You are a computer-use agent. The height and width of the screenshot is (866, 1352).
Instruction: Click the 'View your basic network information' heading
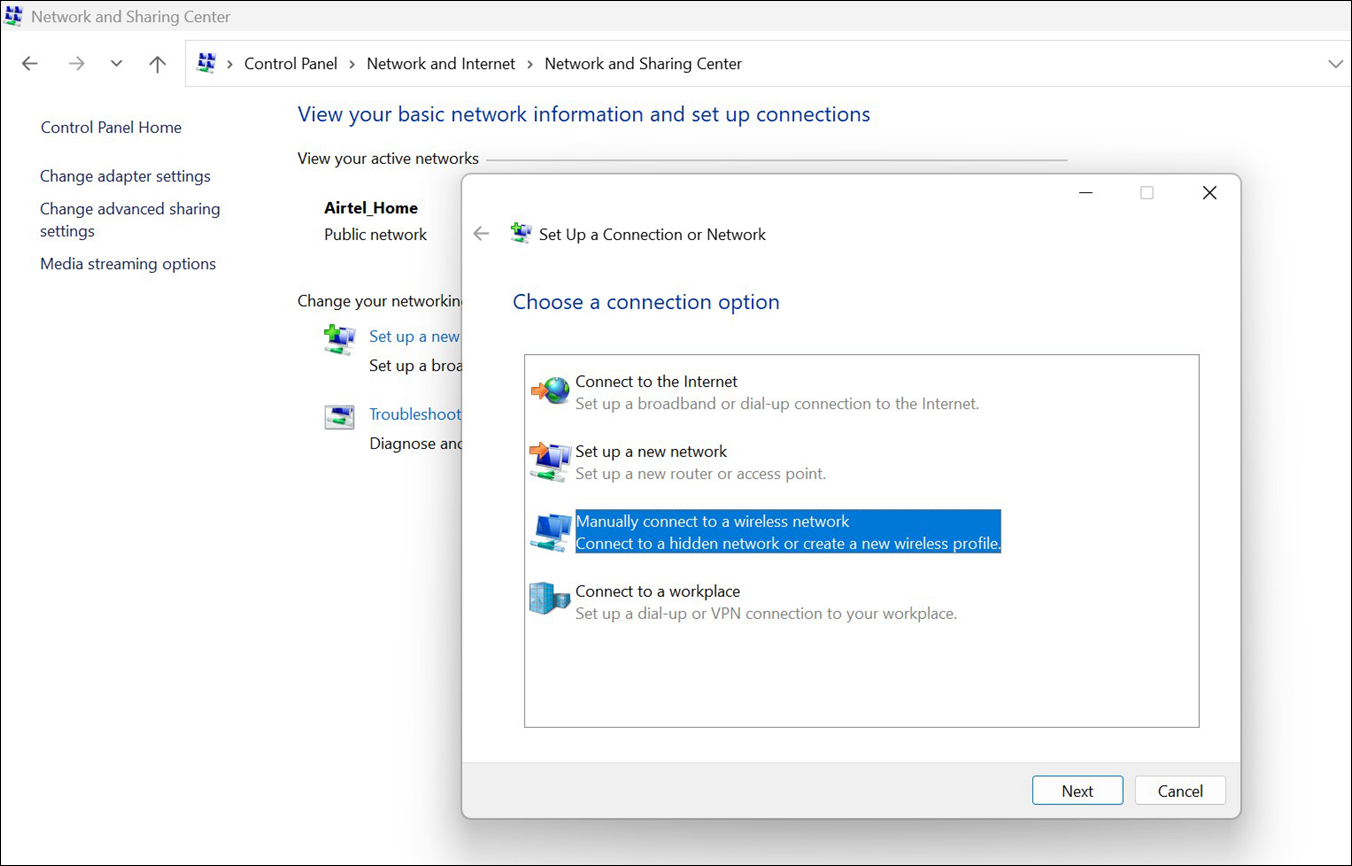point(584,114)
